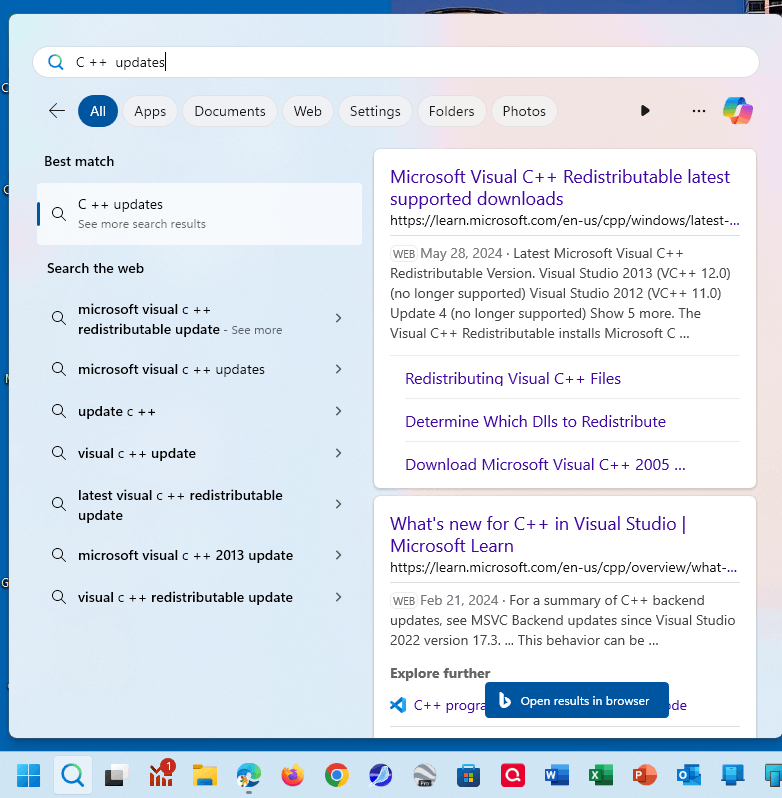Viewport: 782px width, 798px height.
Task: Expand 'visual c ++ redistributable update' suggestion arrow
Action: (x=338, y=597)
